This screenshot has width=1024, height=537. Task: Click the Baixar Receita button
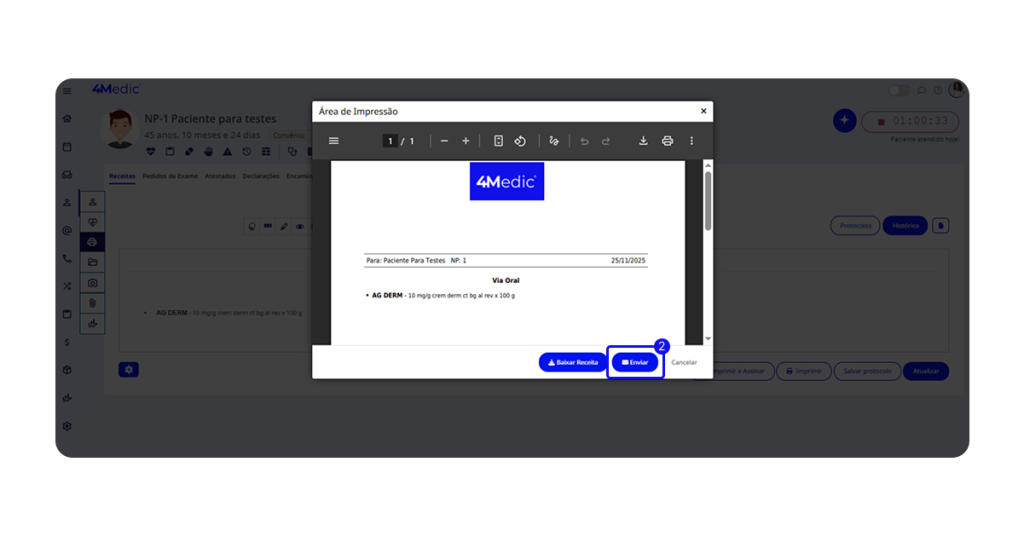[x=573, y=362]
